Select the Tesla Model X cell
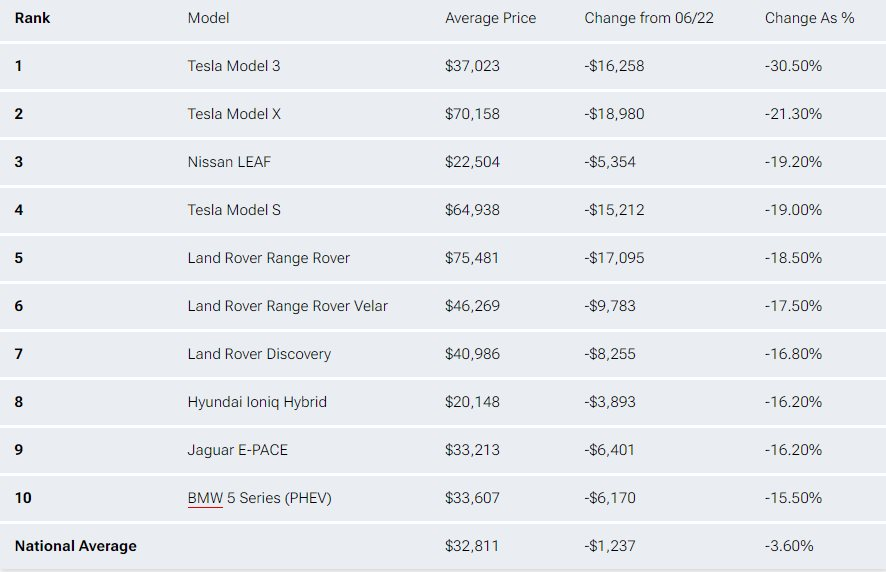Viewport: 886px width, 572px height. [x=234, y=114]
